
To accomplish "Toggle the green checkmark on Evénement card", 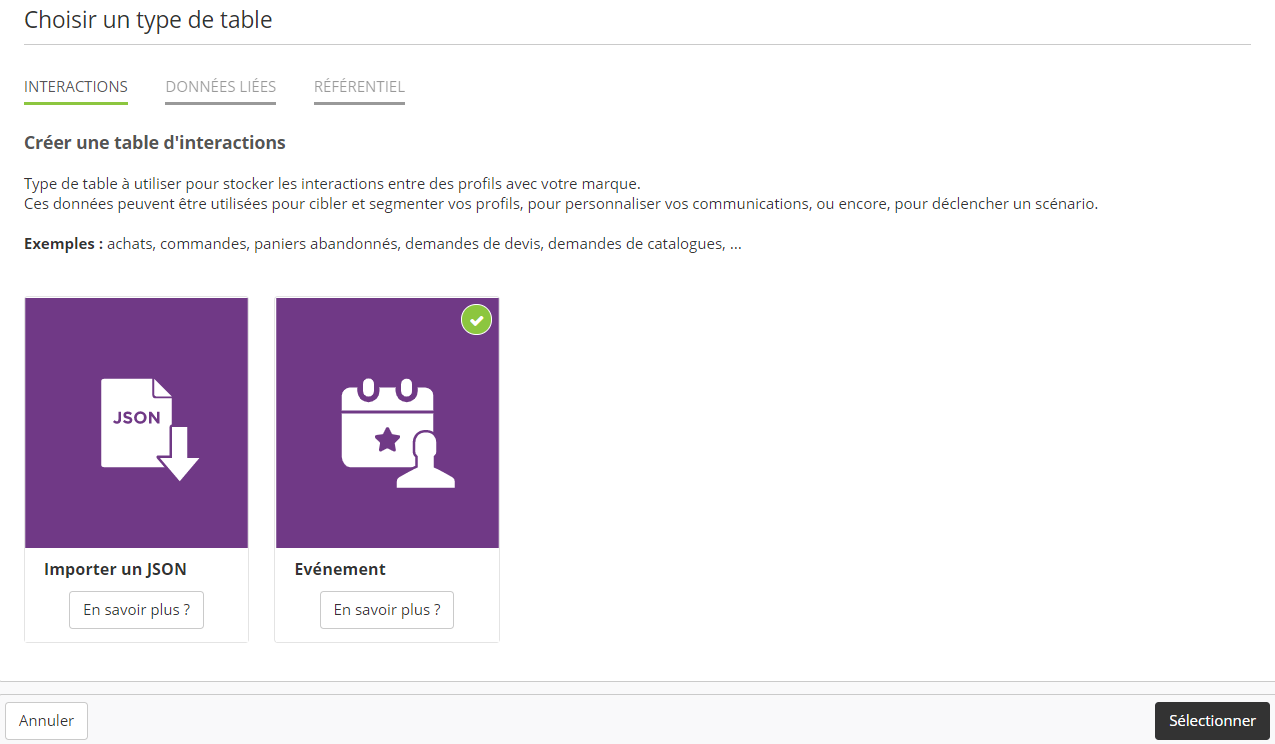I will pos(476,320).
